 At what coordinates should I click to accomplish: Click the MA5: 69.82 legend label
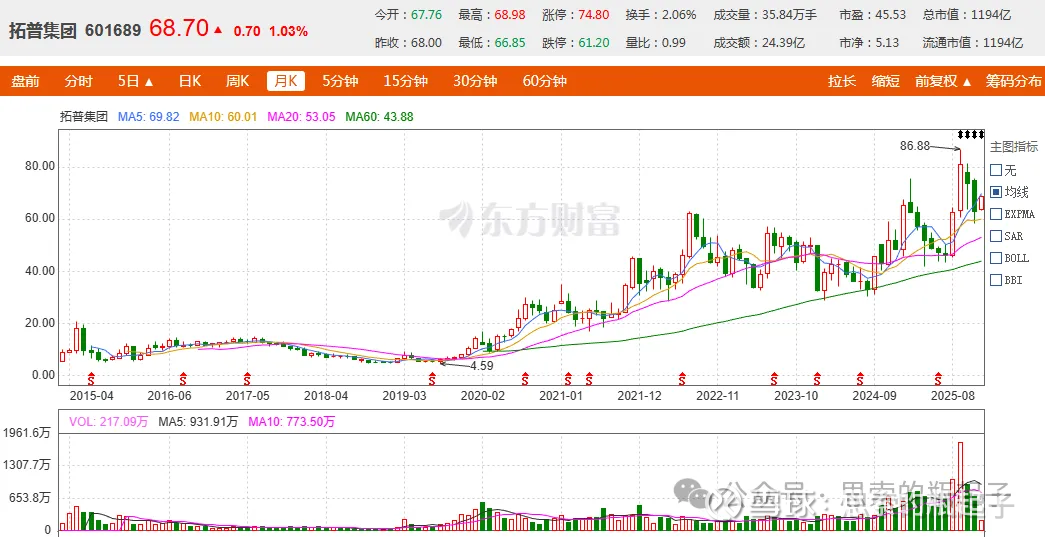149,117
